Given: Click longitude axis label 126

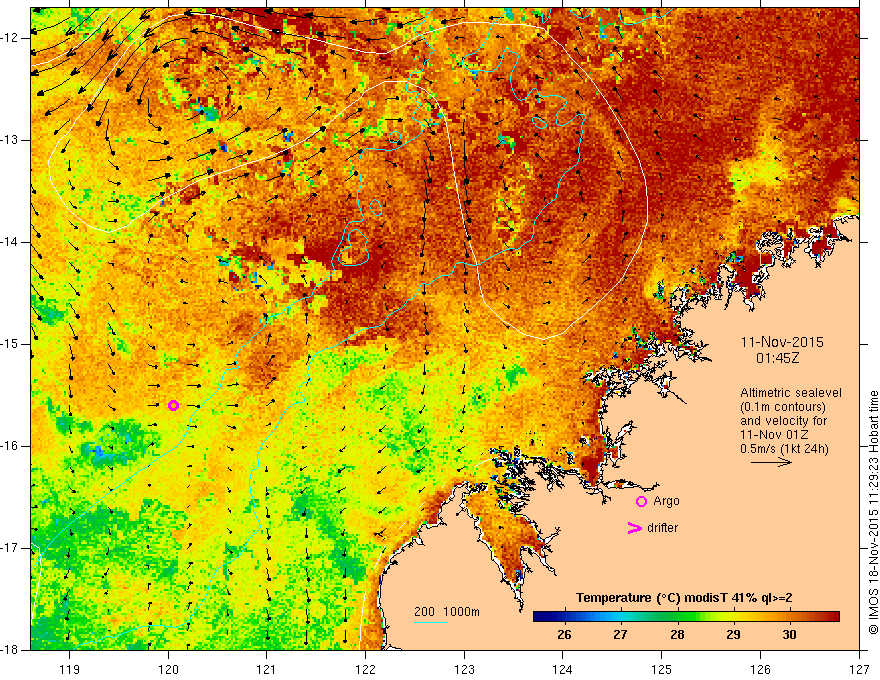Looking at the screenshot, I should (760, 669).
